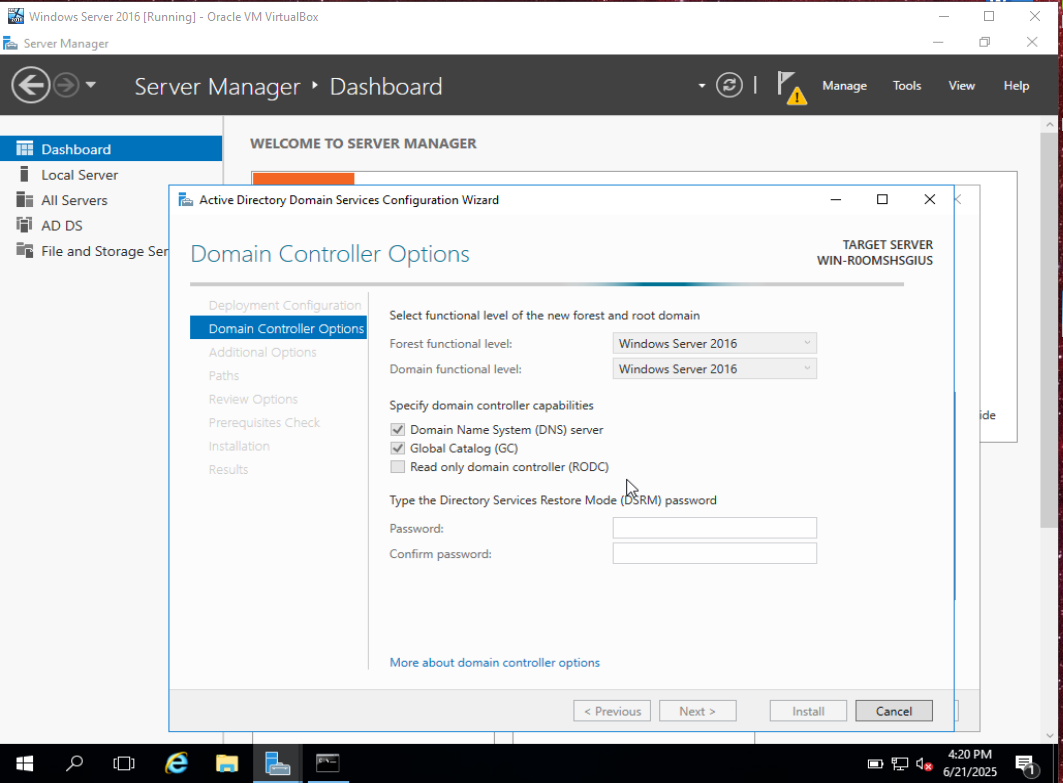Image resolution: width=1063 pixels, height=783 pixels.
Task: Click the VirtualBox window title icon
Action: pos(15,16)
